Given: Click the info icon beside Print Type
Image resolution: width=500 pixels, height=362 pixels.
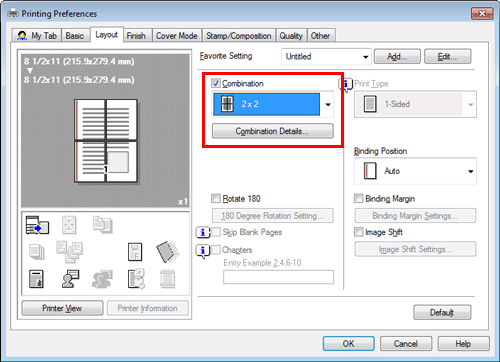Looking at the screenshot, I should point(346,84).
